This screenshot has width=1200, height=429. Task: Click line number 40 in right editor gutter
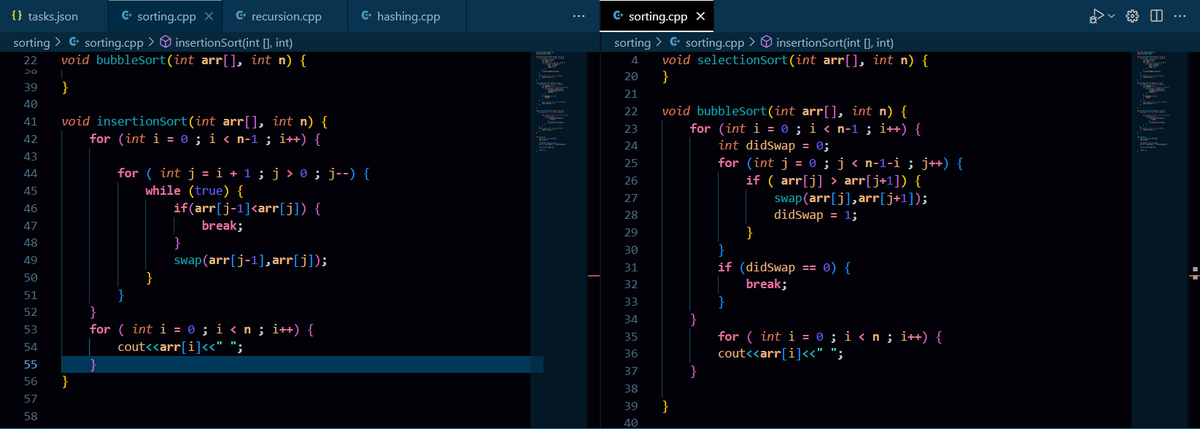pyautogui.click(x=630, y=422)
